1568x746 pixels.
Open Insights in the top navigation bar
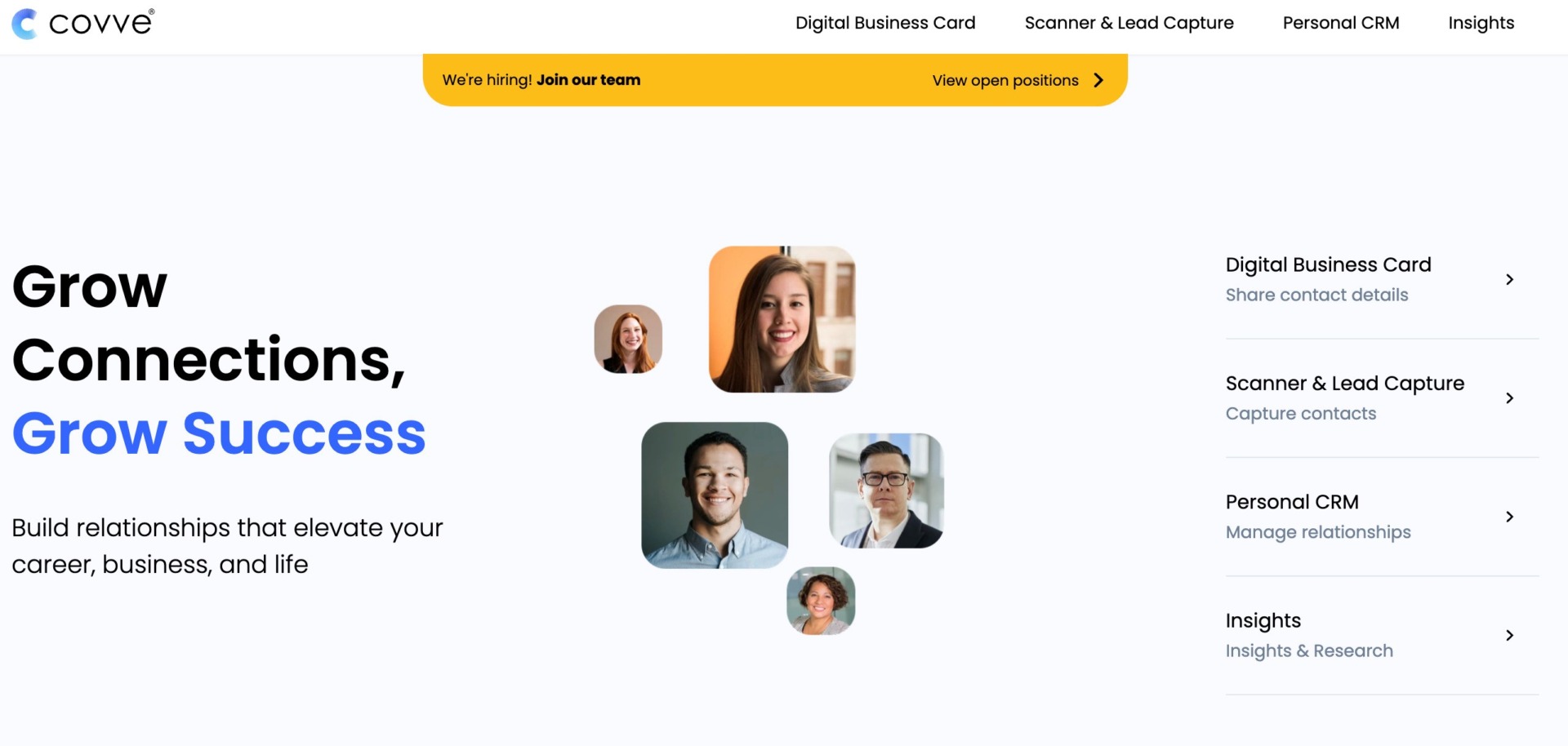(x=1481, y=23)
